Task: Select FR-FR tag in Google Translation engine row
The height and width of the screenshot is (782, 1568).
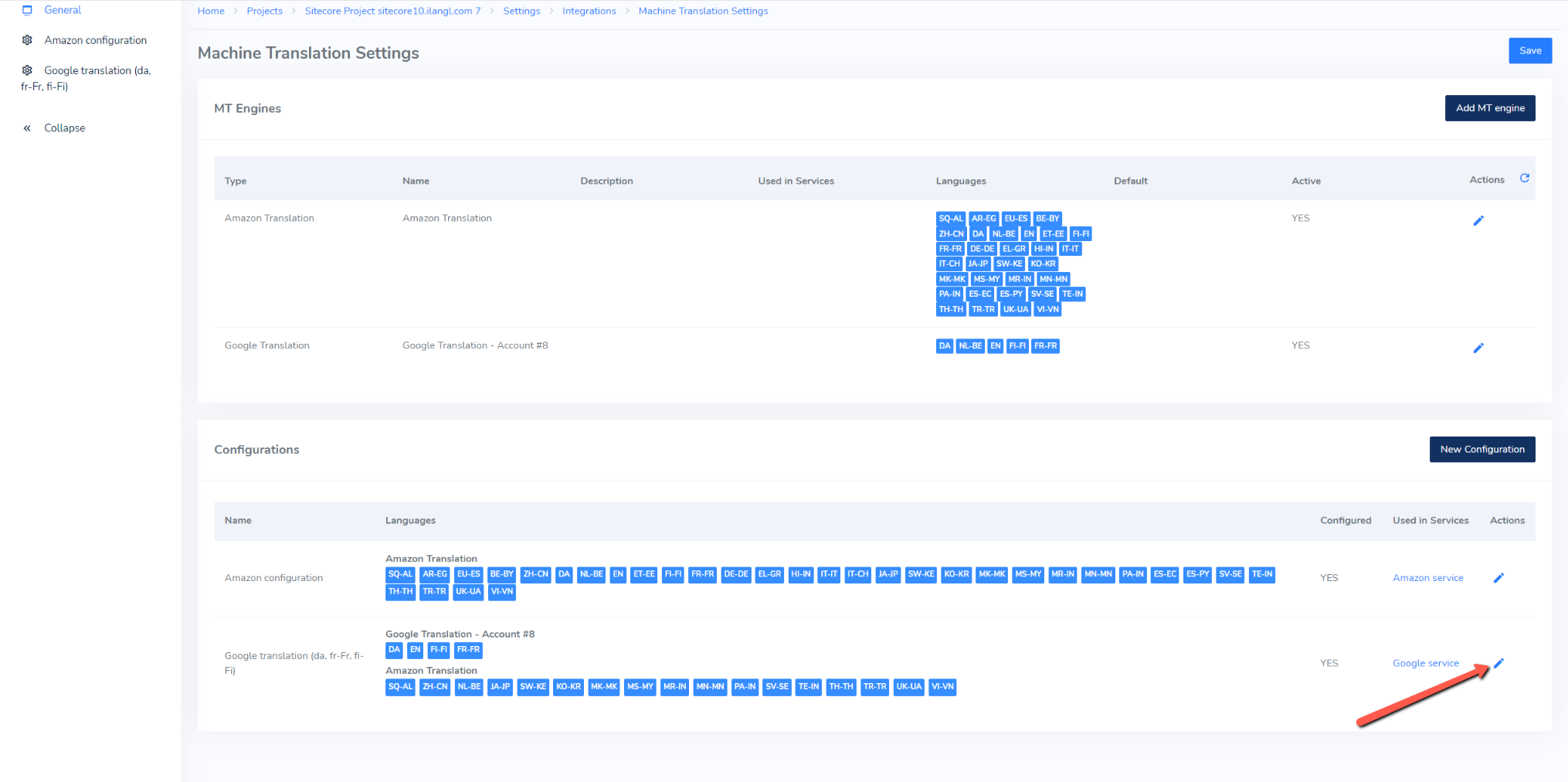Action: pyautogui.click(x=1045, y=346)
